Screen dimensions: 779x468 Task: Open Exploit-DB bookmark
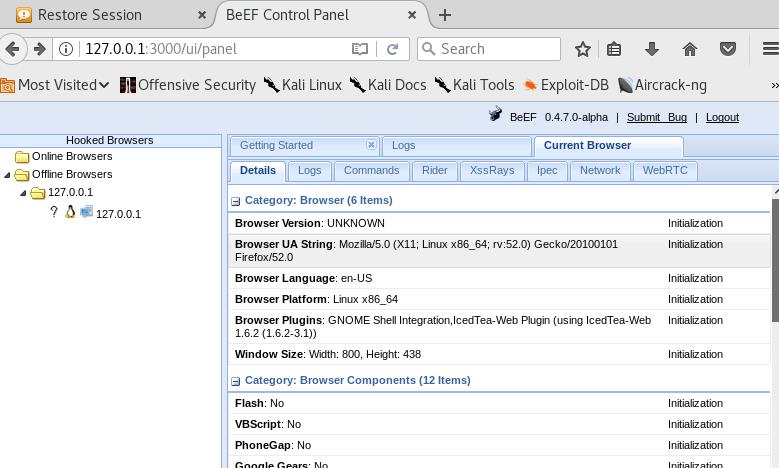(x=566, y=85)
